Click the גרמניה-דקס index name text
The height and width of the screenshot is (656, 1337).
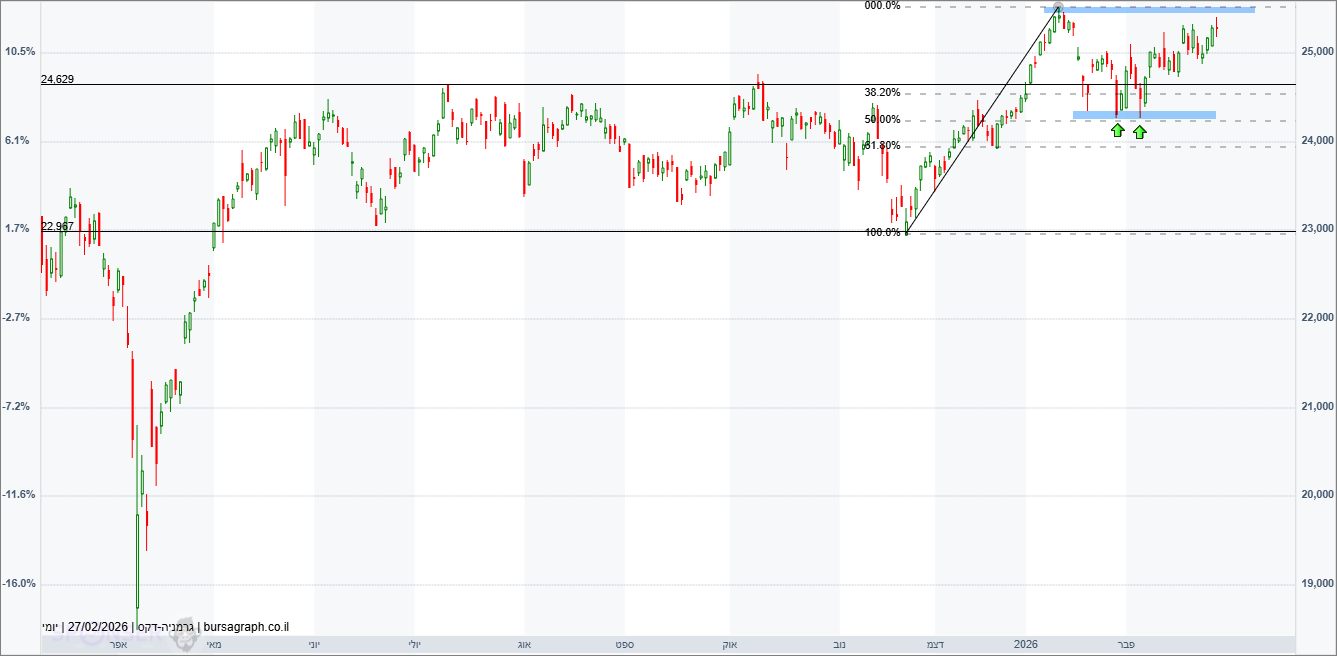(164, 627)
